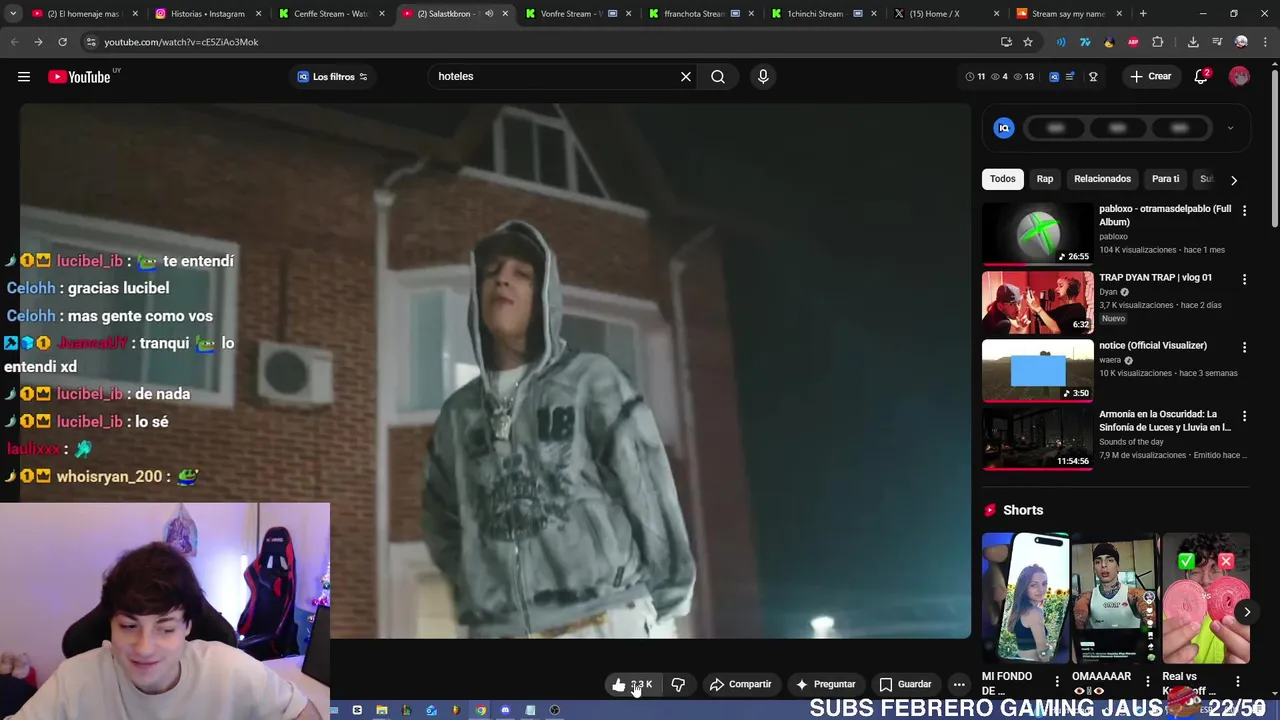Open the Preguntar AI button
This screenshot has width=1280, height=720.
825,685
